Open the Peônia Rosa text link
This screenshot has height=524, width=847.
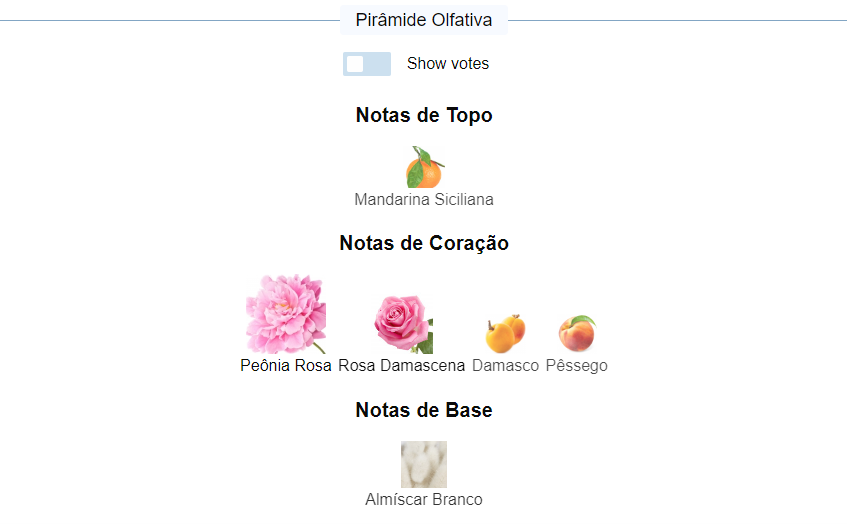pyautogui.click(x=286, y=366)
